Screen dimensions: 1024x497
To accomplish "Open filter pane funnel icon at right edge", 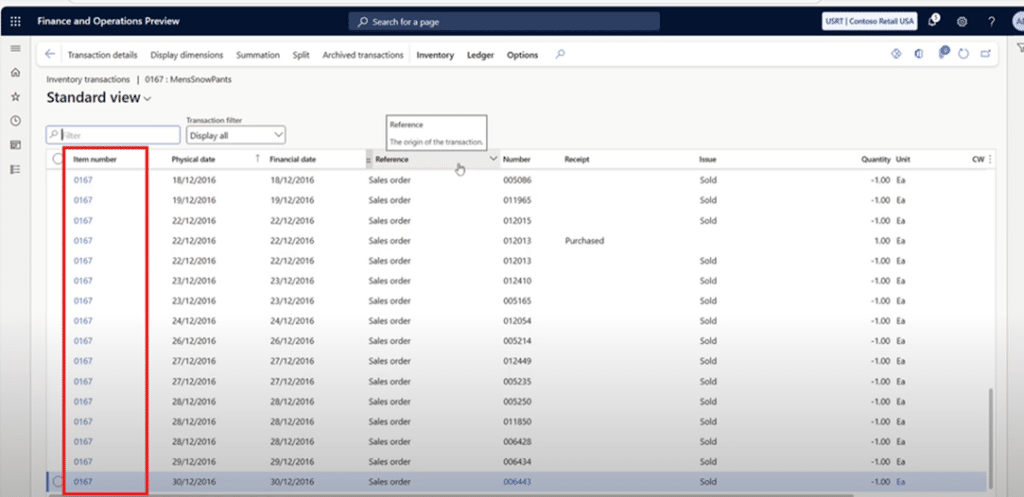I will [1019, 48].
